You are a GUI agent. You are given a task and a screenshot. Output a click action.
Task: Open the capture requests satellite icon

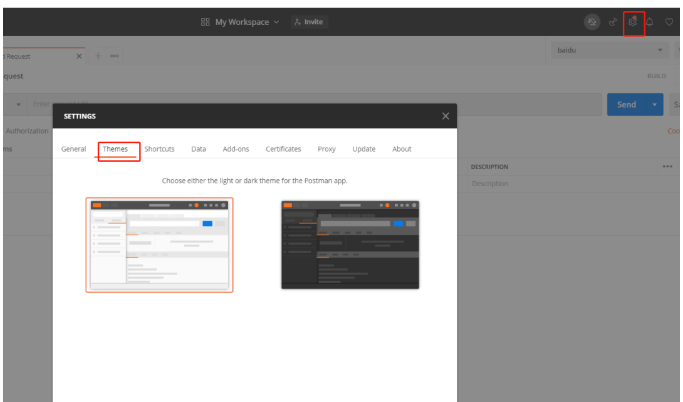(613, 22)
